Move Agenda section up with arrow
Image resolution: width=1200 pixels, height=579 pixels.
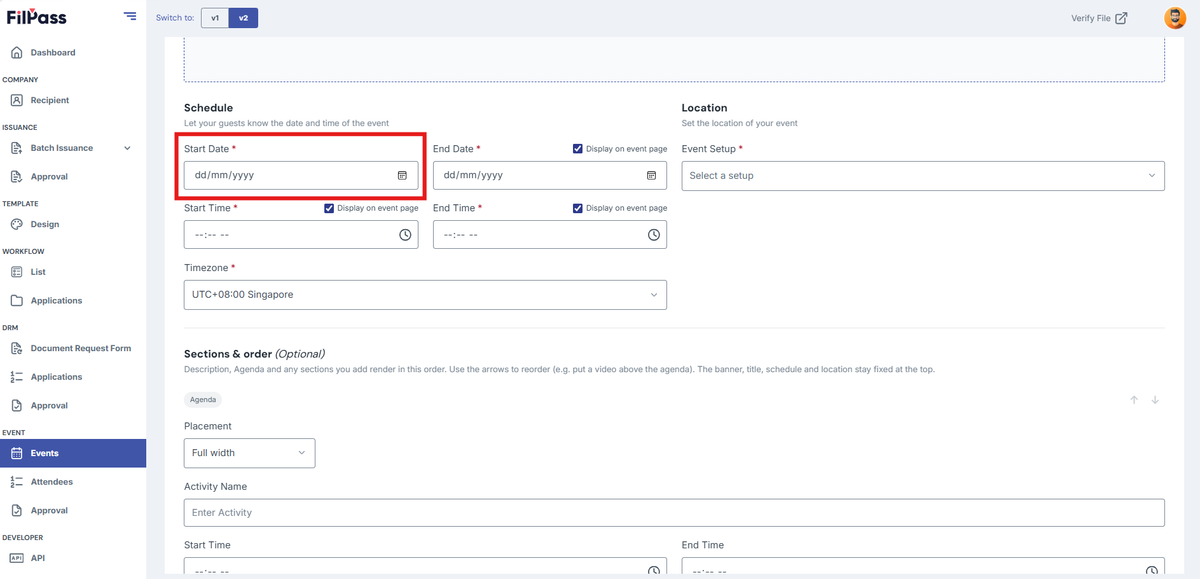tap(1134, 400)
